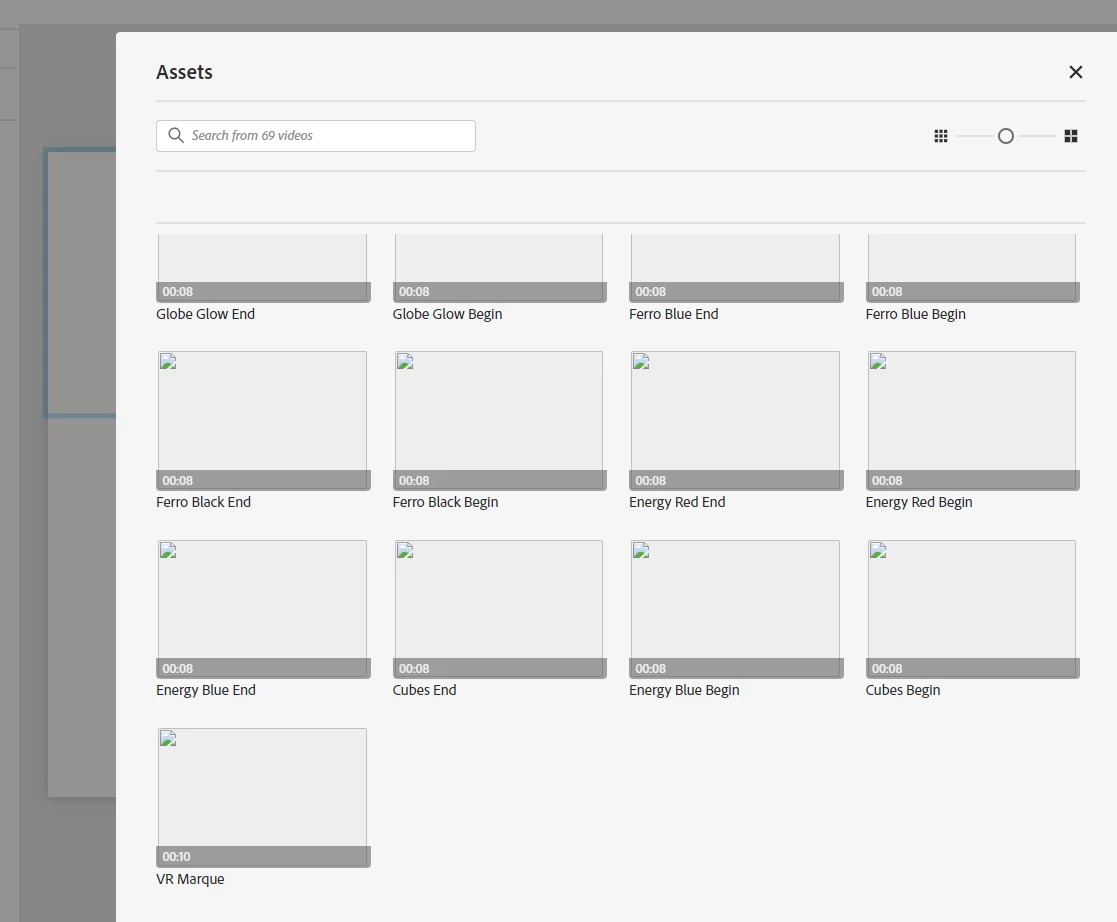The image size is (1117, 922).
Task: Switch to large grid view icon
Action: pos(1071,136)
